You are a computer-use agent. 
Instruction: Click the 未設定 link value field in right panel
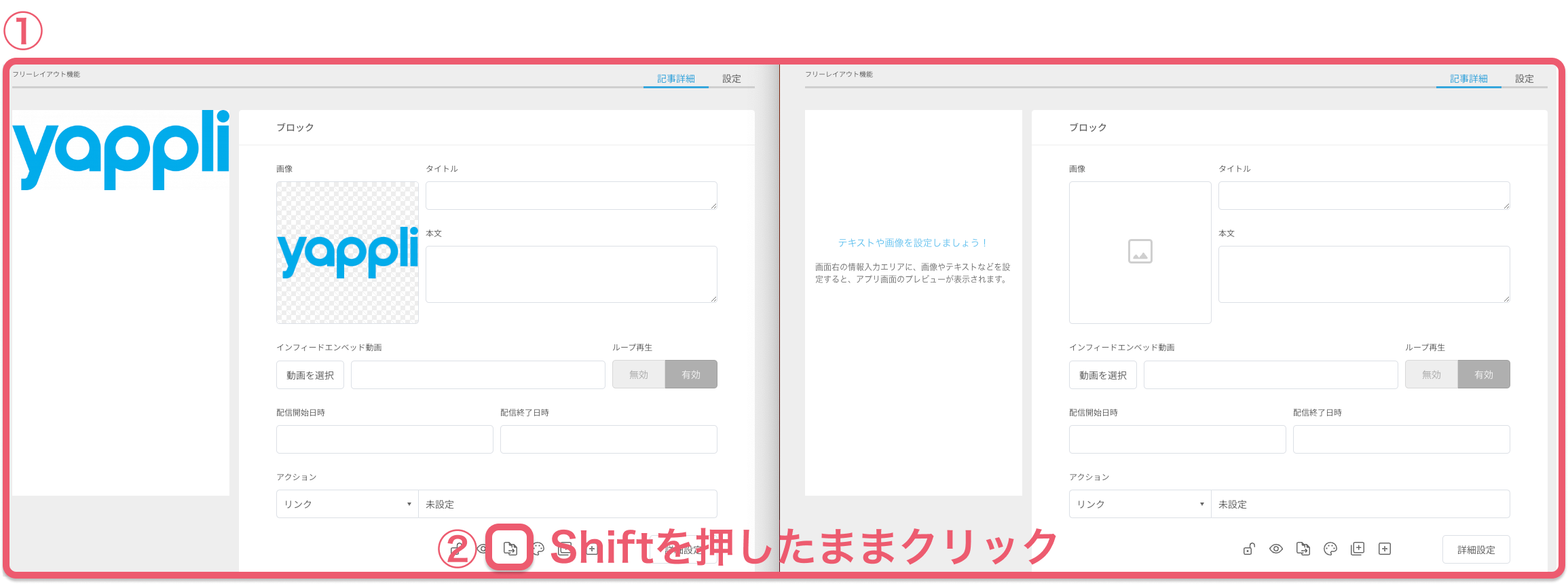pyautogui.click(x=1361, y=504)
